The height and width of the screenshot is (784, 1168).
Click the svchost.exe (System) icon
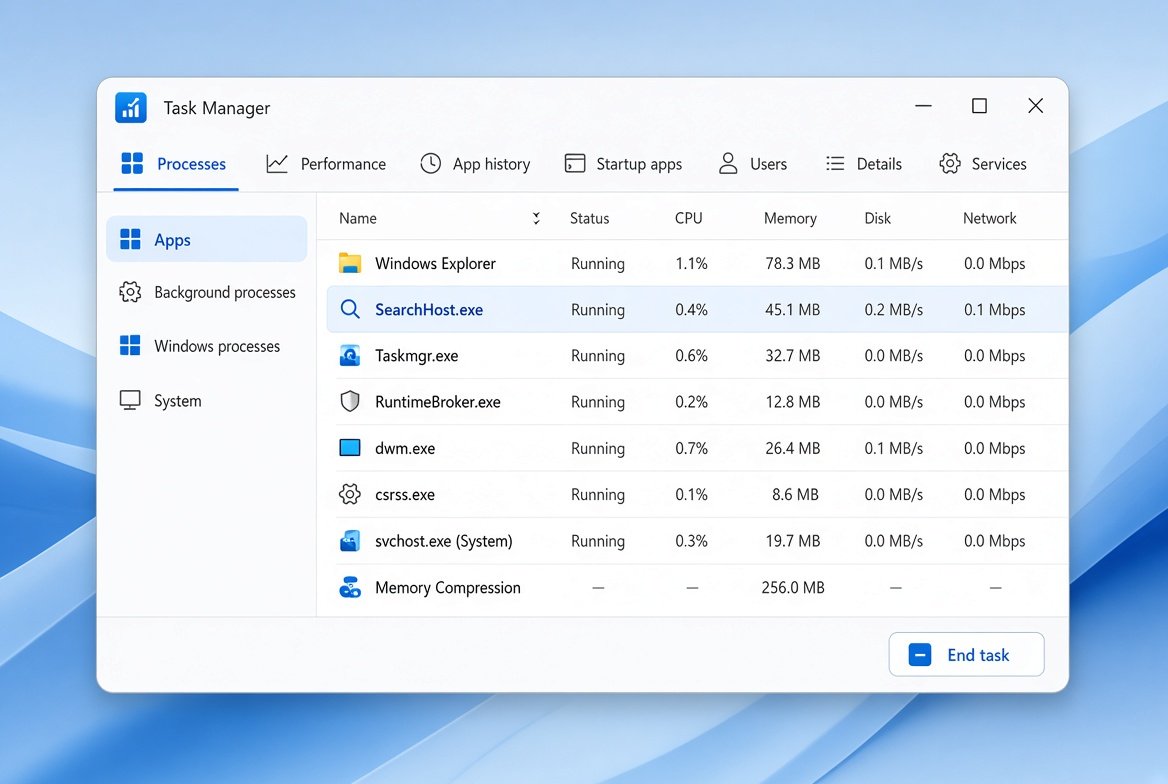tap(350, 540)
